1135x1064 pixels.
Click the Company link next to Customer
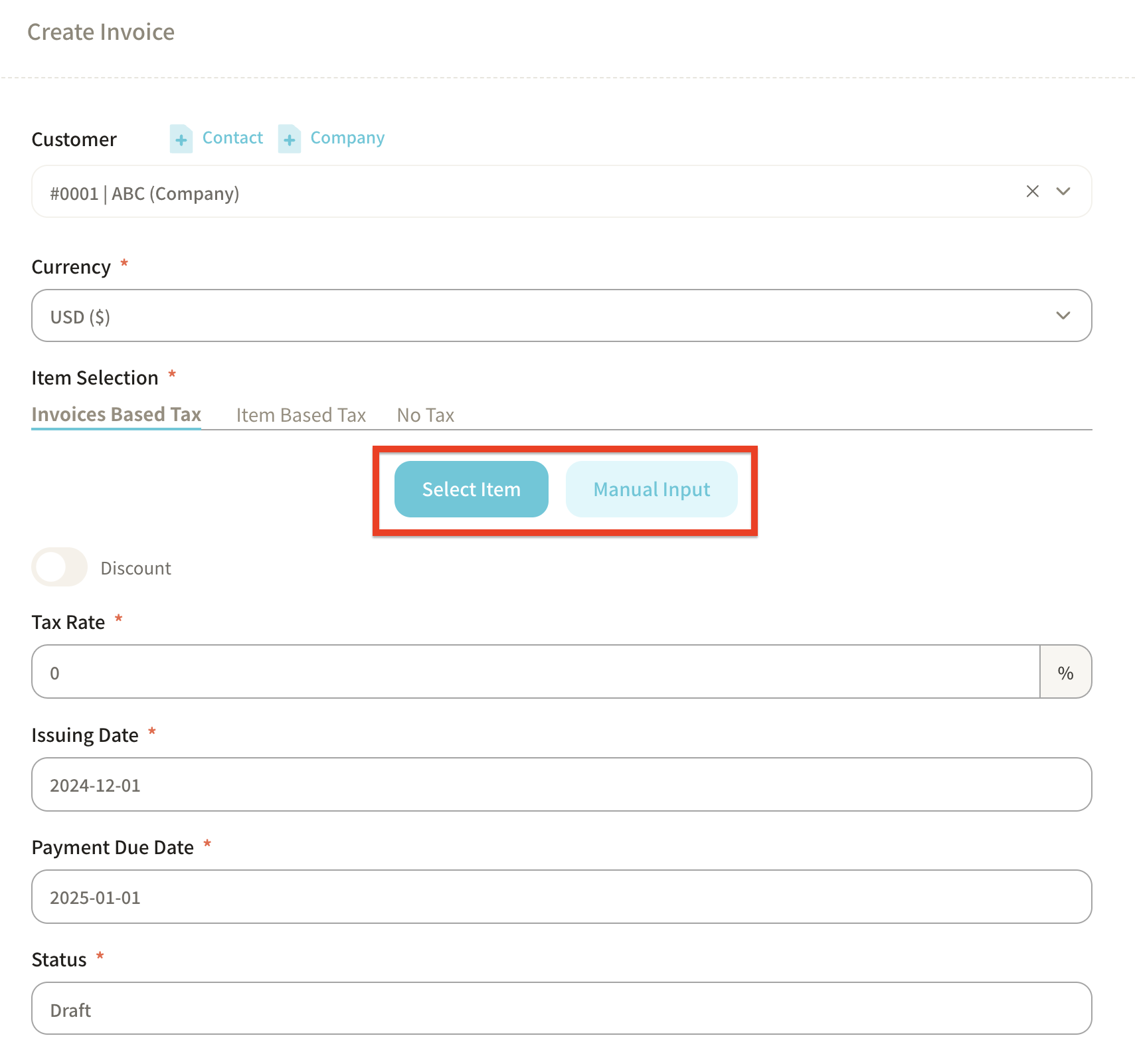pyautogui.click(x=347, y=137)
